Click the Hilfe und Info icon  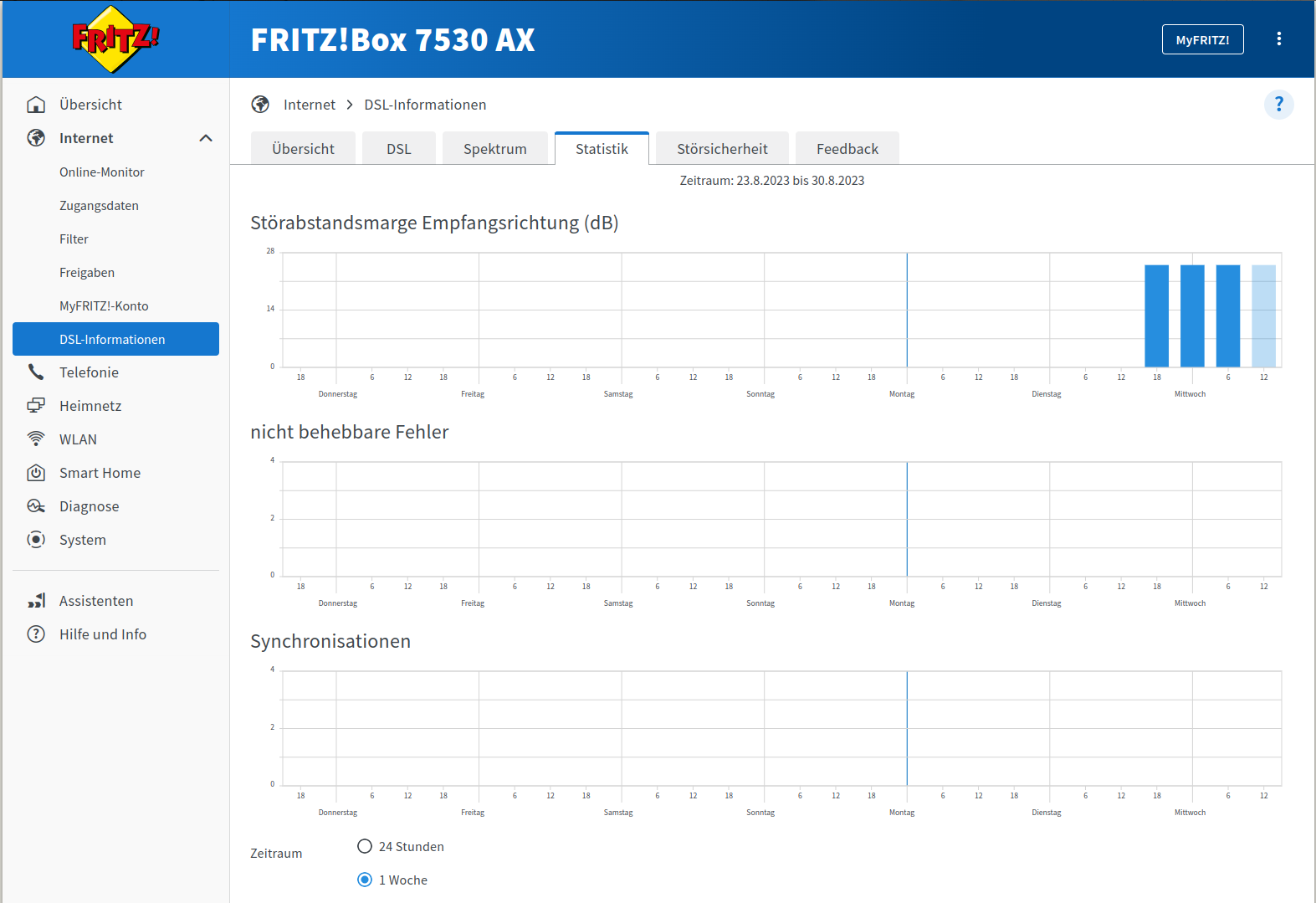(x=36, y=634)
